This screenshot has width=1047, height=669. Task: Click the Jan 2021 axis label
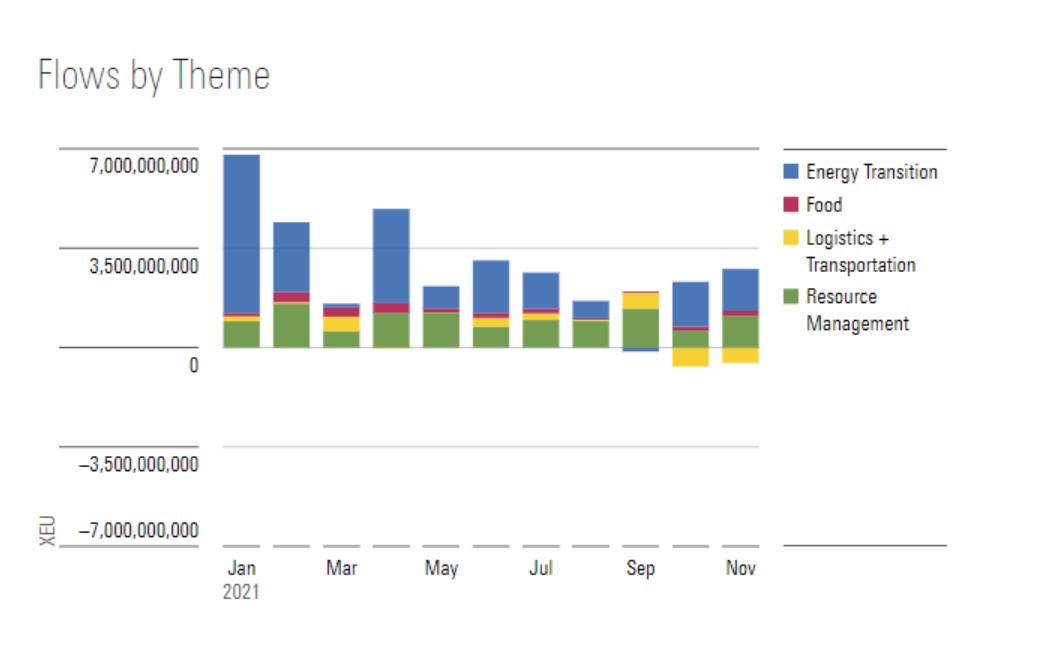(241, 579)
